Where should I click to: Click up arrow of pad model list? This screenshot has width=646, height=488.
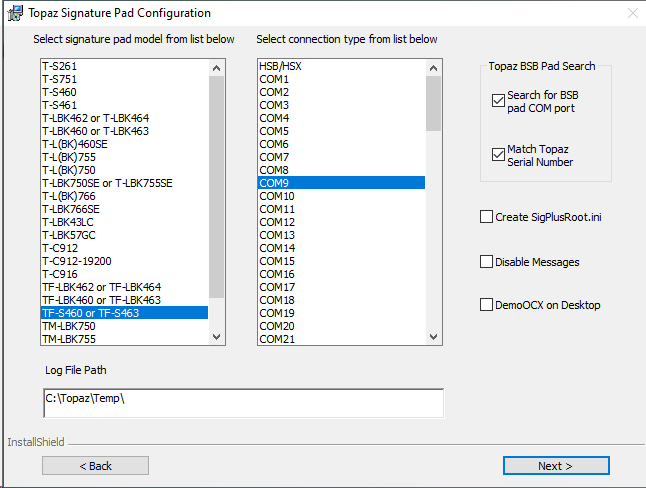[216, 68]
